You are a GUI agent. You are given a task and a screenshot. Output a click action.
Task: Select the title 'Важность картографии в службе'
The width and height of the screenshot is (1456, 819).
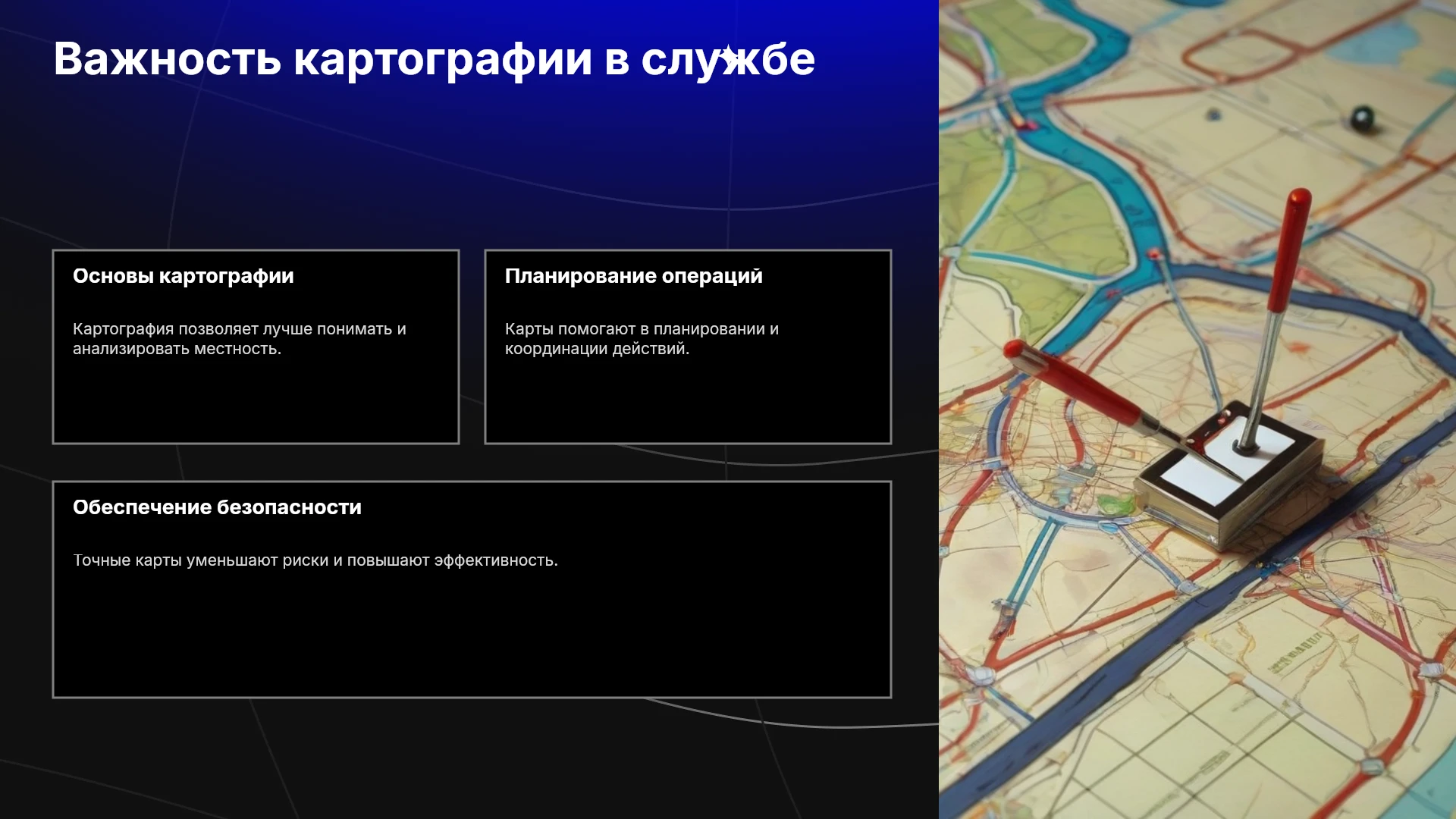tap(434, 59)
